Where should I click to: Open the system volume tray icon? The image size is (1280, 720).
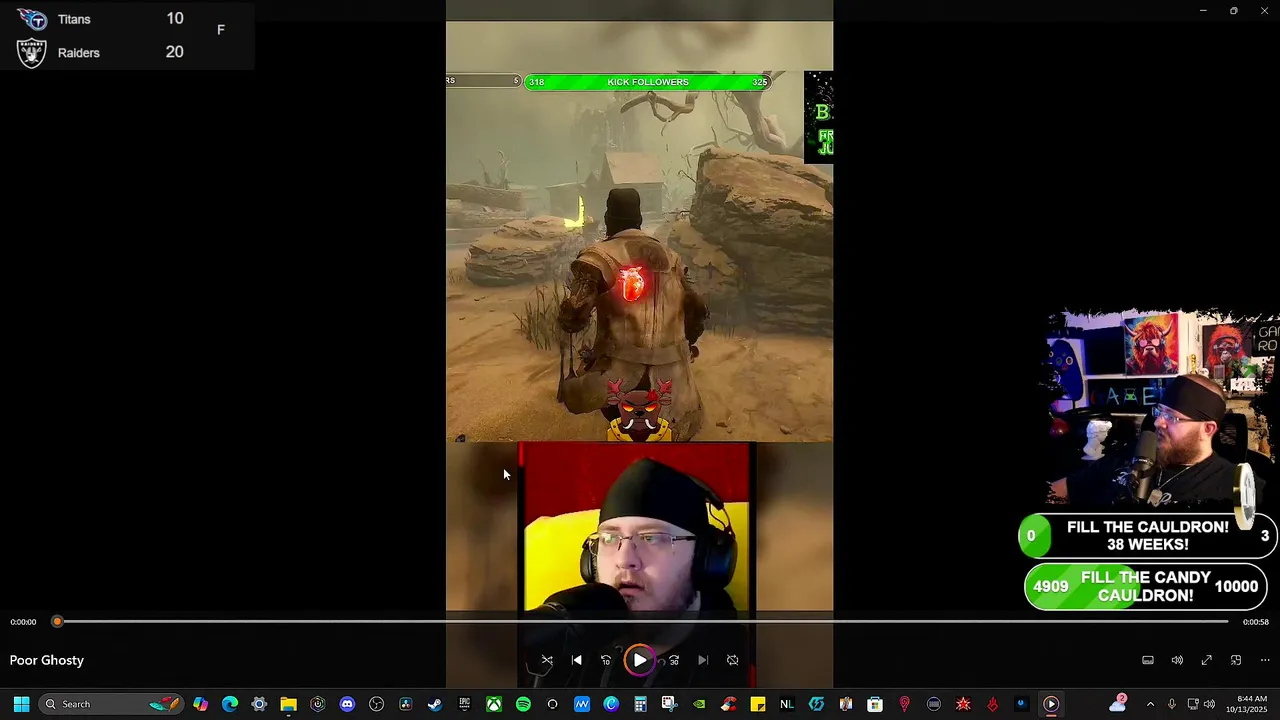coord(1209,704)
